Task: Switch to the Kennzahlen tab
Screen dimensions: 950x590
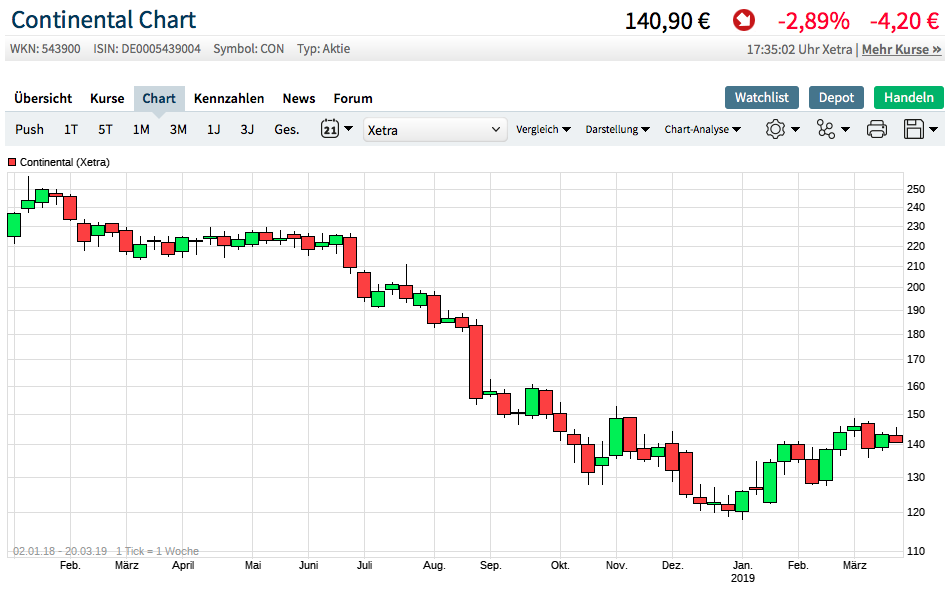Action: (229, 98)
